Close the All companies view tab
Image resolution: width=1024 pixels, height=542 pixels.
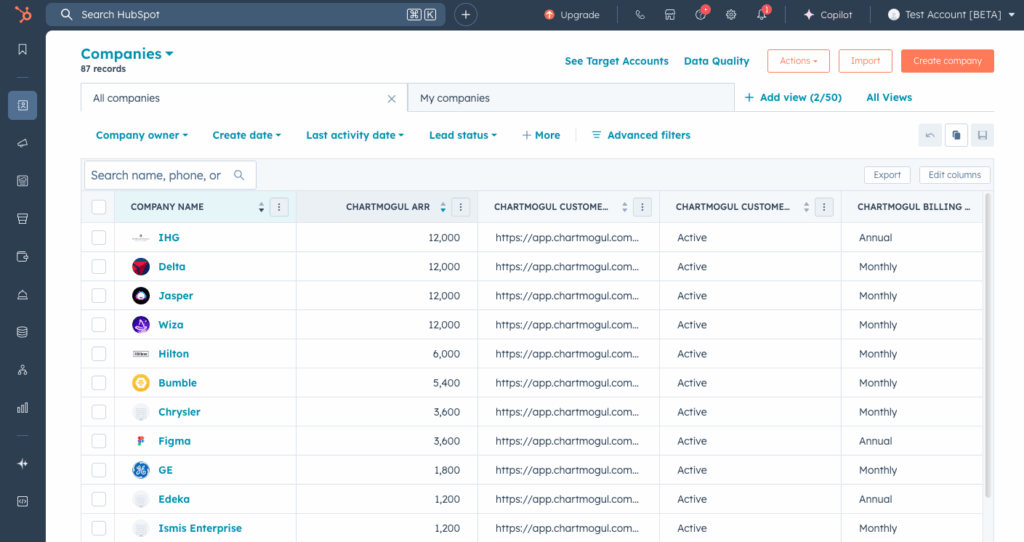click(391, 99)
